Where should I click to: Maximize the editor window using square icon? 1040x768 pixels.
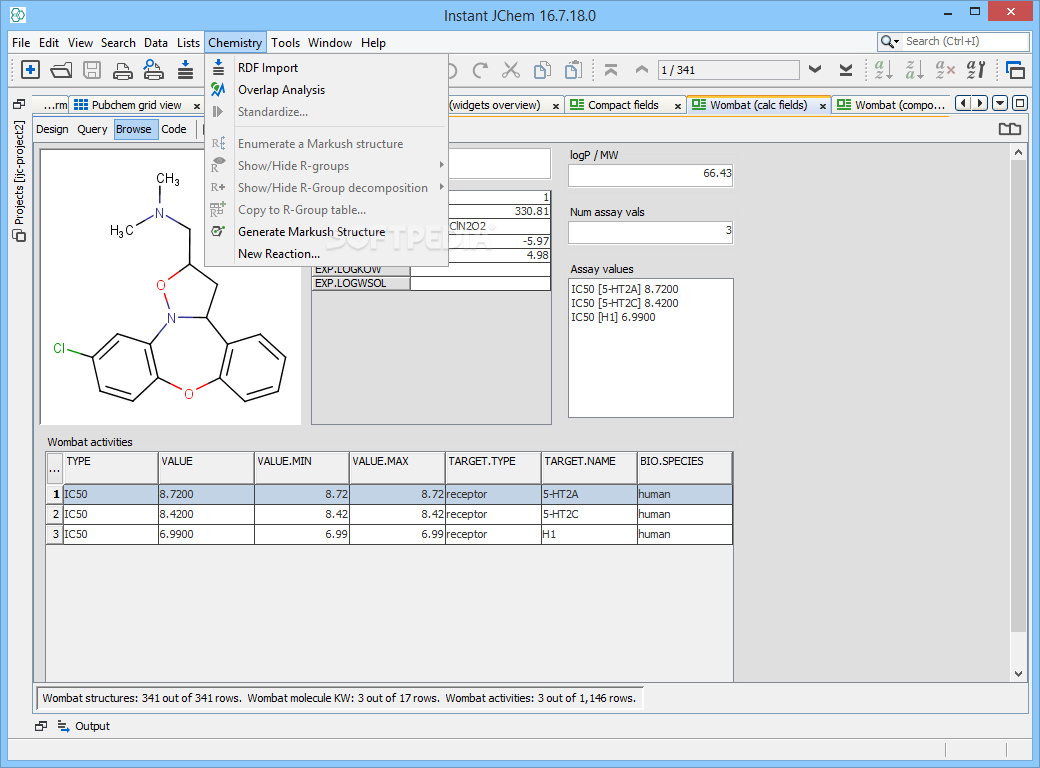coord(1020,103)
